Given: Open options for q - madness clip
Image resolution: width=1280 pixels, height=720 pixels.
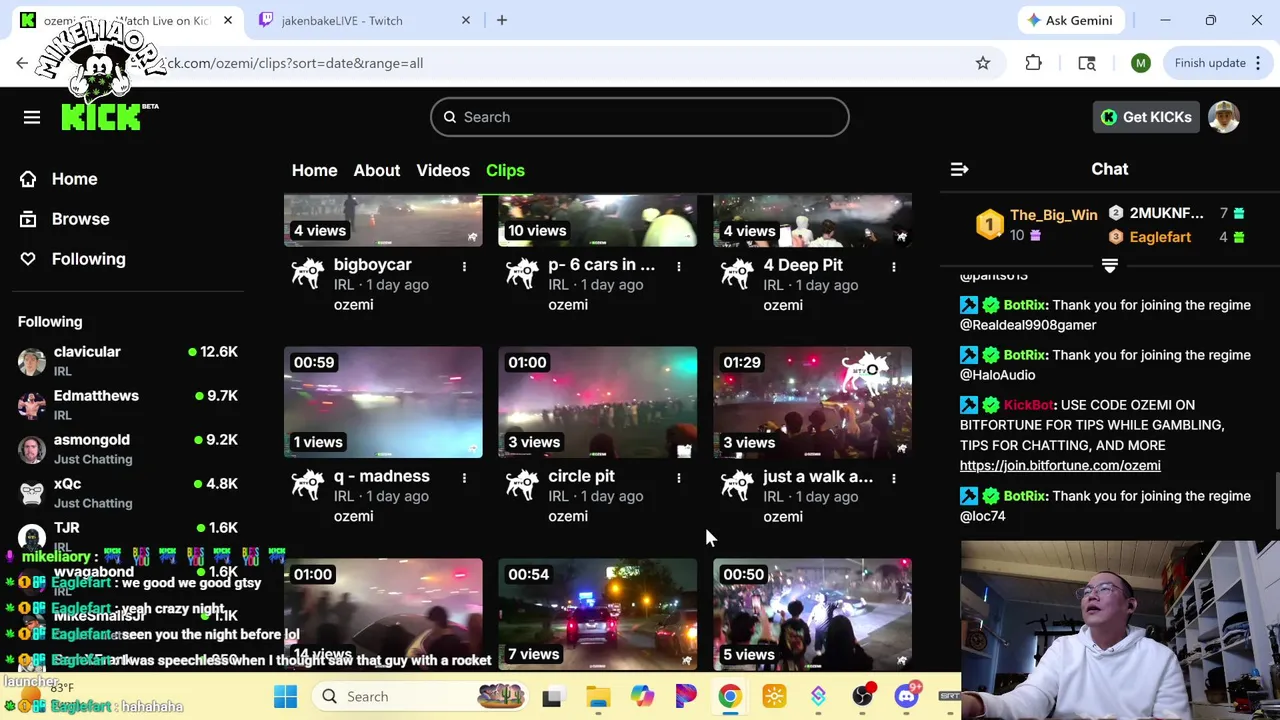Looking at the screenshot, I should click(464, 478).
